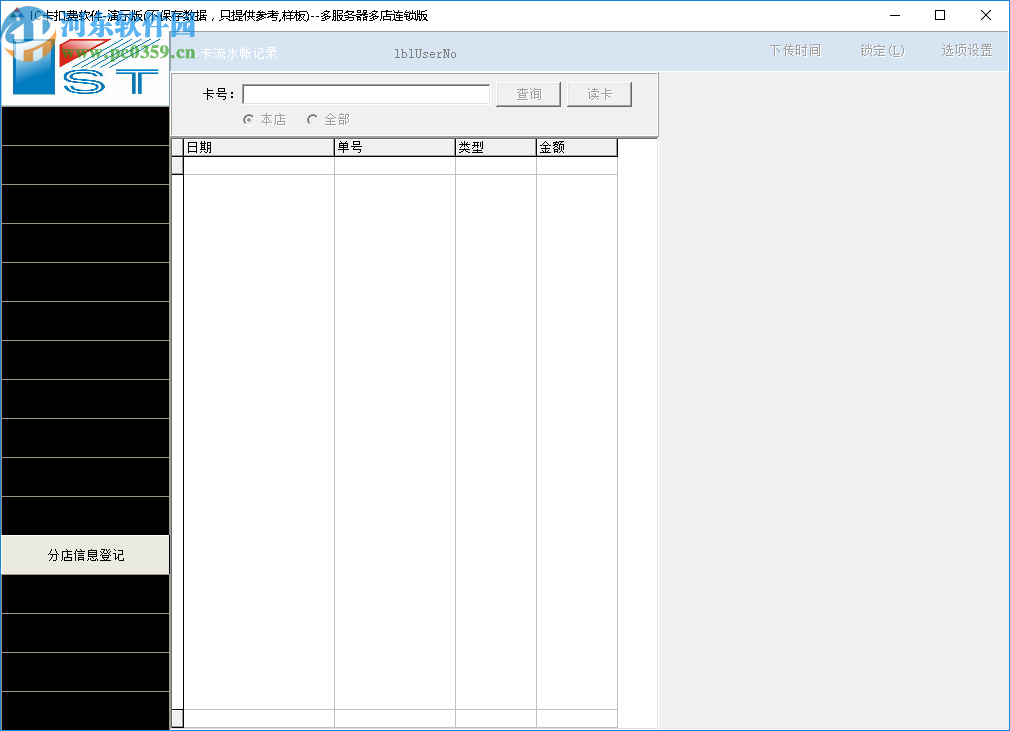Close the IC卡扣费软件 window
The height and width of the screenshot is (731, 1010).
986,15
